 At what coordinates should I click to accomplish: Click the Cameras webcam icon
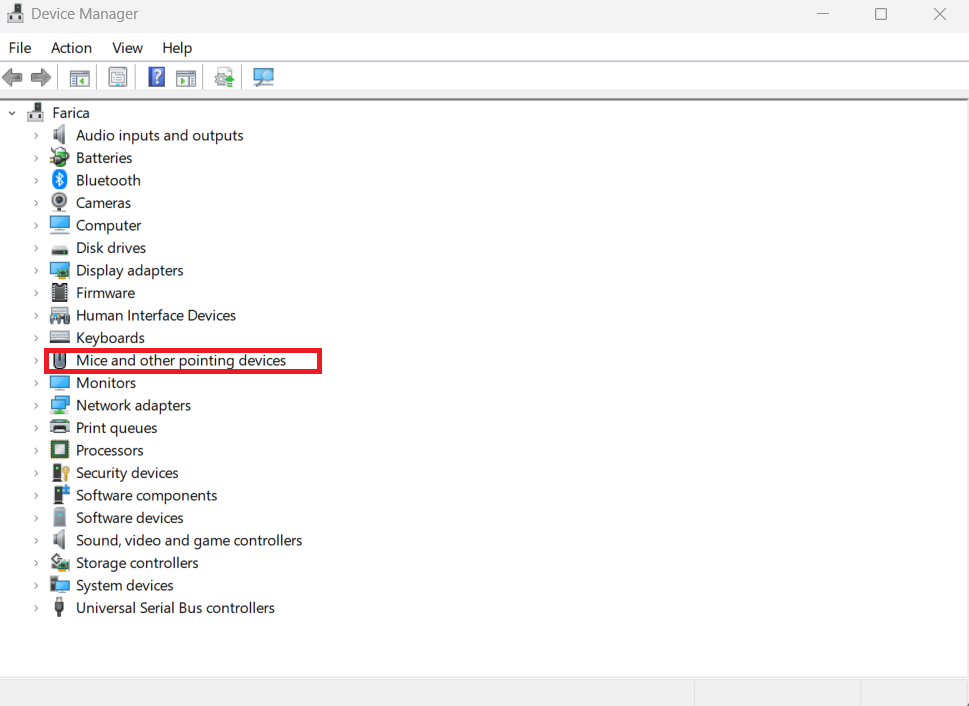[x=60, y=203]
